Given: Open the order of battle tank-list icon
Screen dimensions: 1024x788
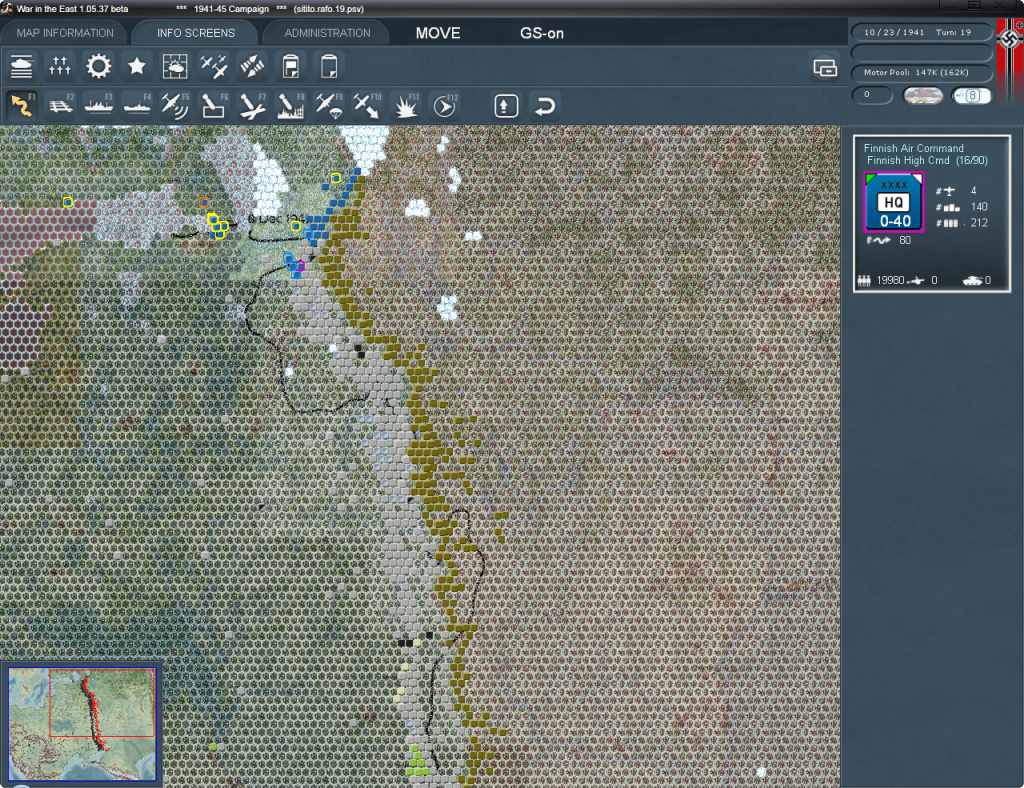Looking at the screenshot, I should coord(22,67).
